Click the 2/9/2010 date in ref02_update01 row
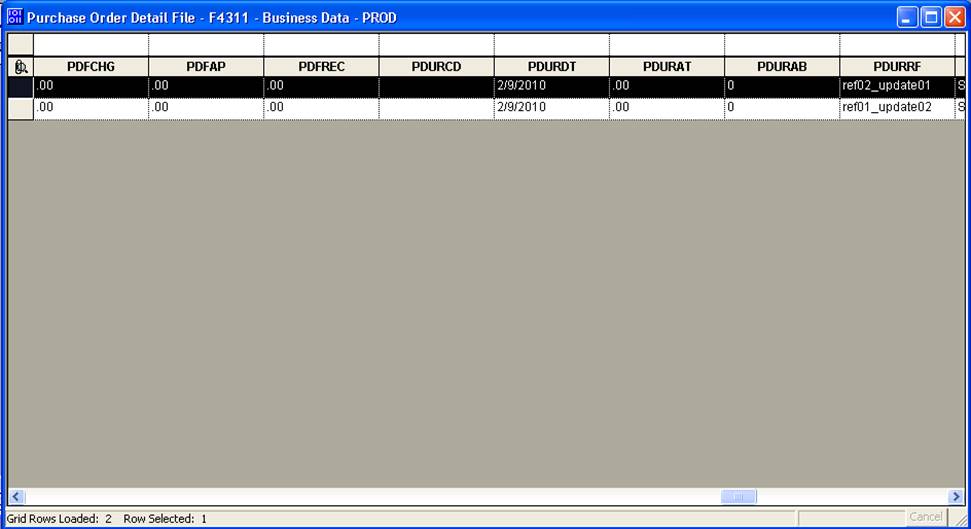This screenshot has width=971, height=529. coord(552,86)
